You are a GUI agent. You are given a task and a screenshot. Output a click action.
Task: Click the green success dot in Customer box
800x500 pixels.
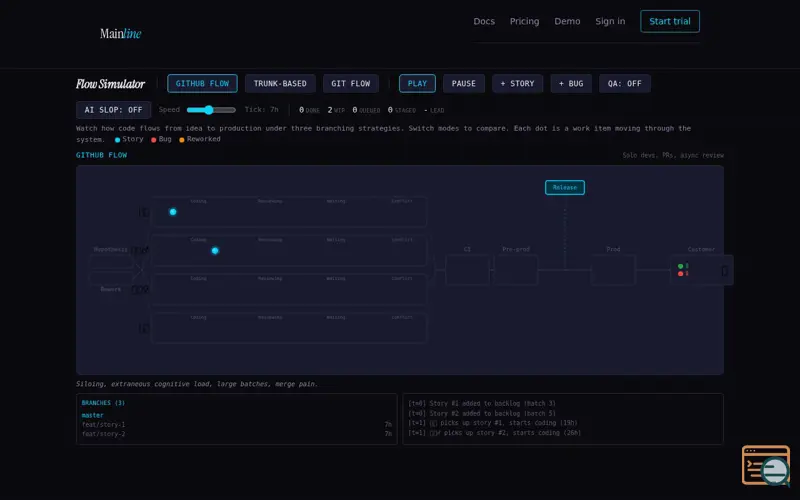point(680,266)
